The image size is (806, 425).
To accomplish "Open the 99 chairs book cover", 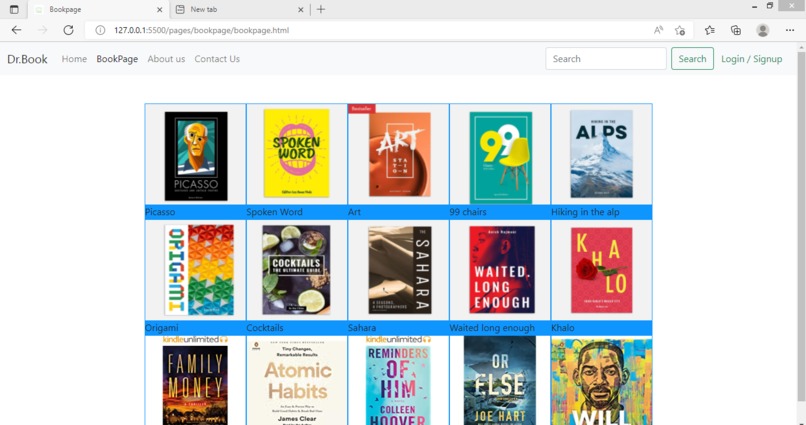I will 501,157.
